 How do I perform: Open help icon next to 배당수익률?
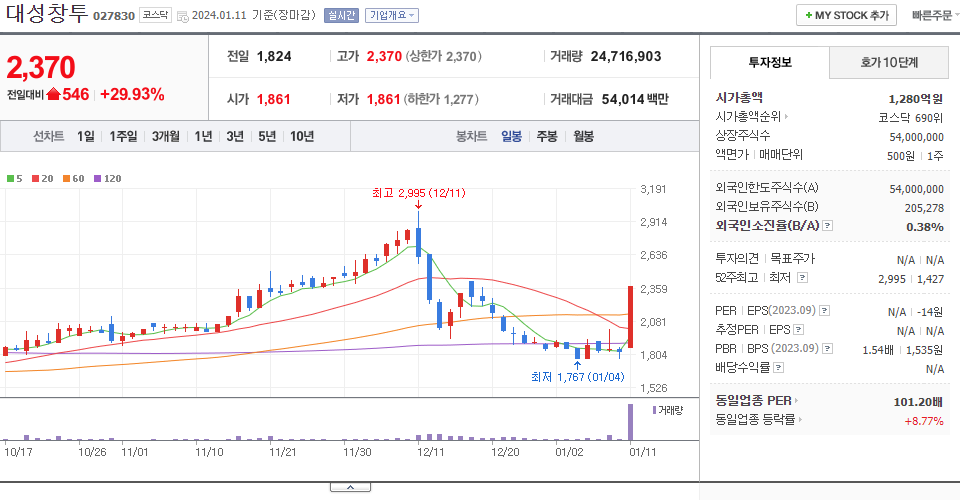779,368
